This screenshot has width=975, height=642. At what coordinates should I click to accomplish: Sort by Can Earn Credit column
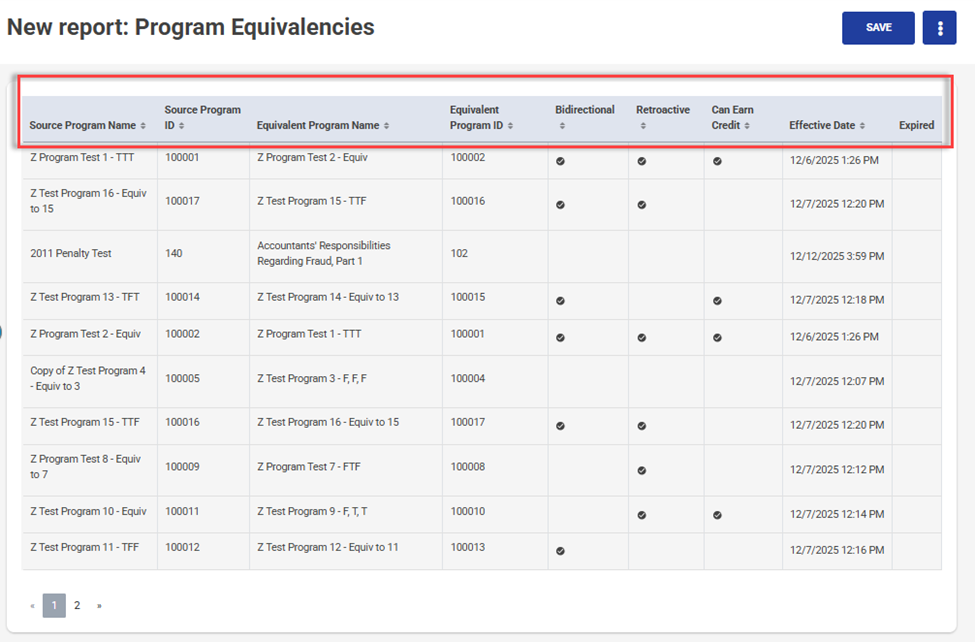pyautogui.click(x=732, y=118)
